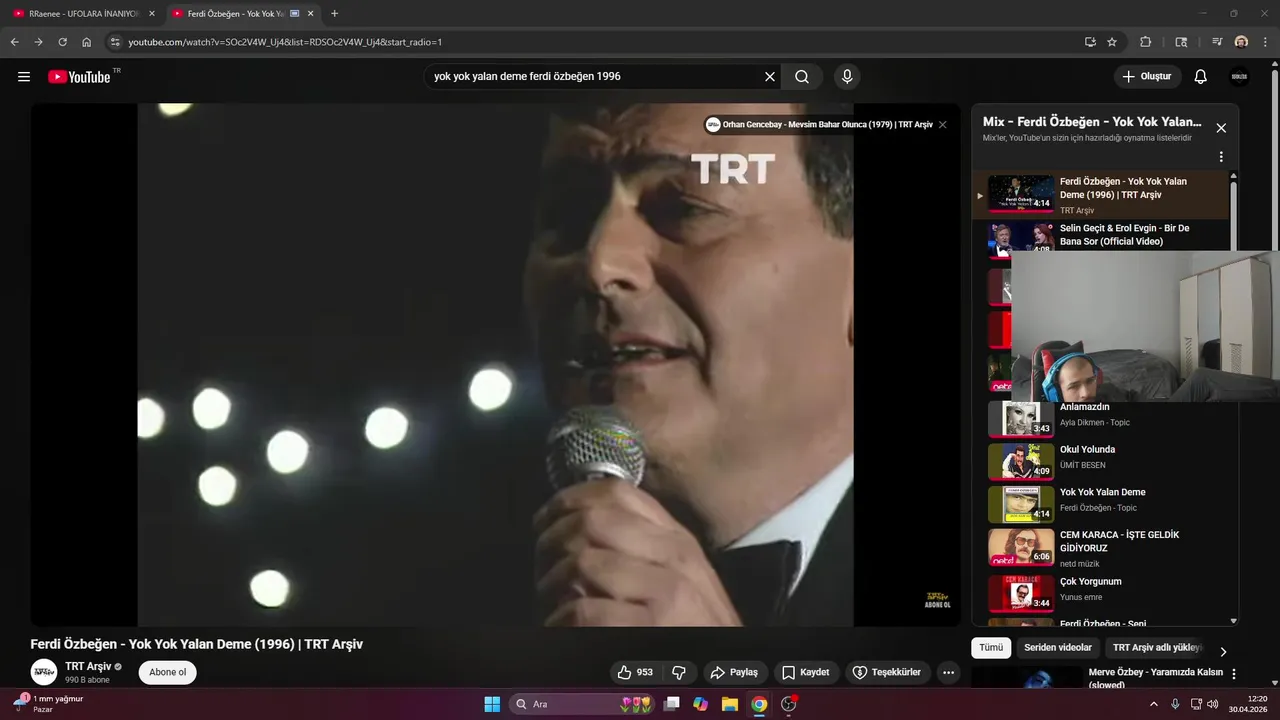Select the TRT Arşiv adlı yükleyen chip
1280x720 pixels.
1157,647
